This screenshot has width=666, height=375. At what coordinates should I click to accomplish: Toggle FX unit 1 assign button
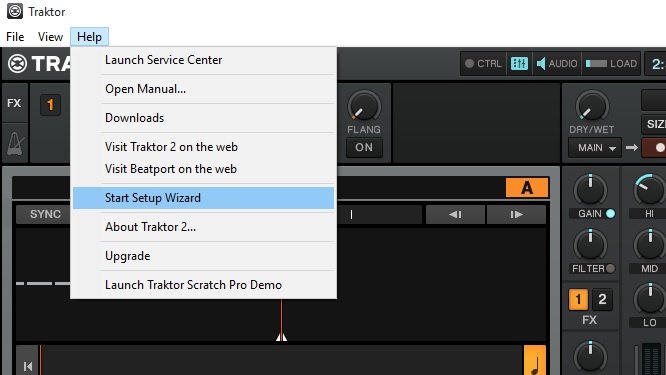point(578,299)
